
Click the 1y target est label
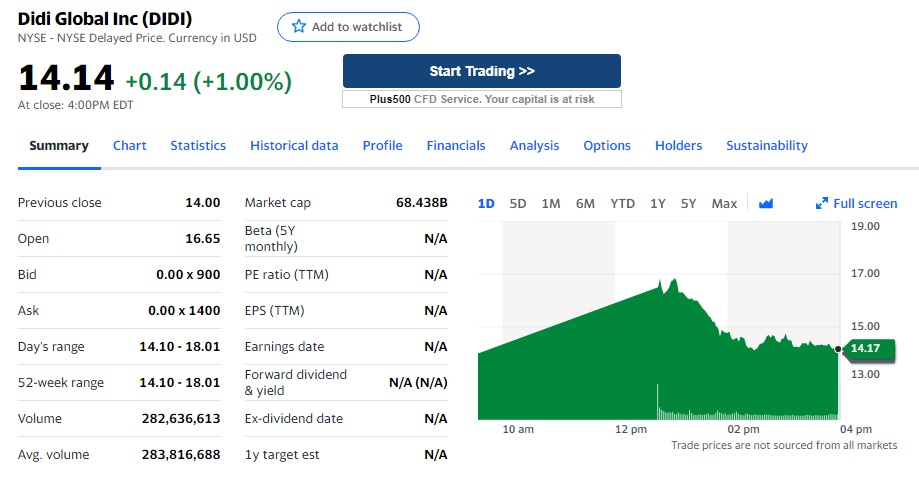tap(282, 454)
